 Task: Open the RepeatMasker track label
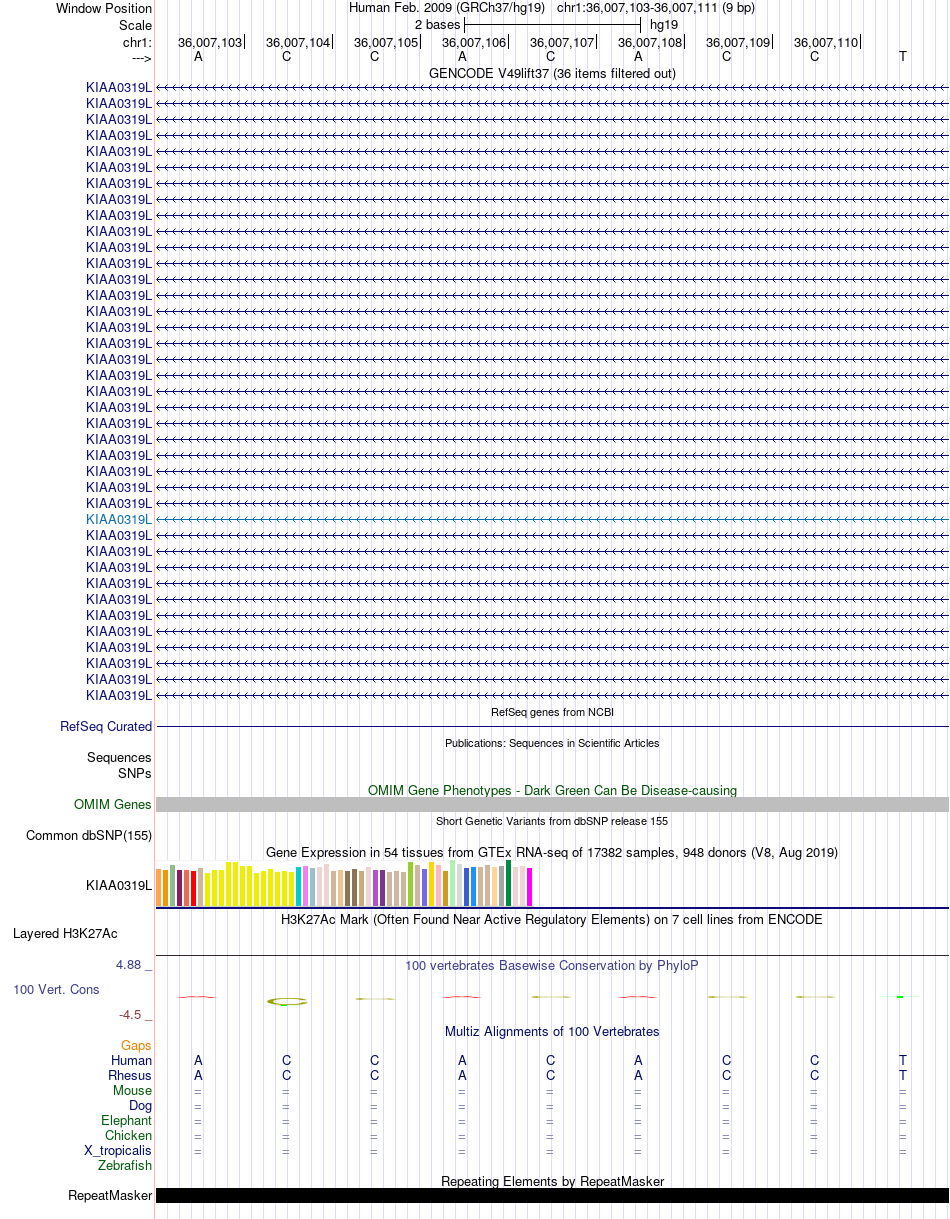click(x=110, y=1195)
